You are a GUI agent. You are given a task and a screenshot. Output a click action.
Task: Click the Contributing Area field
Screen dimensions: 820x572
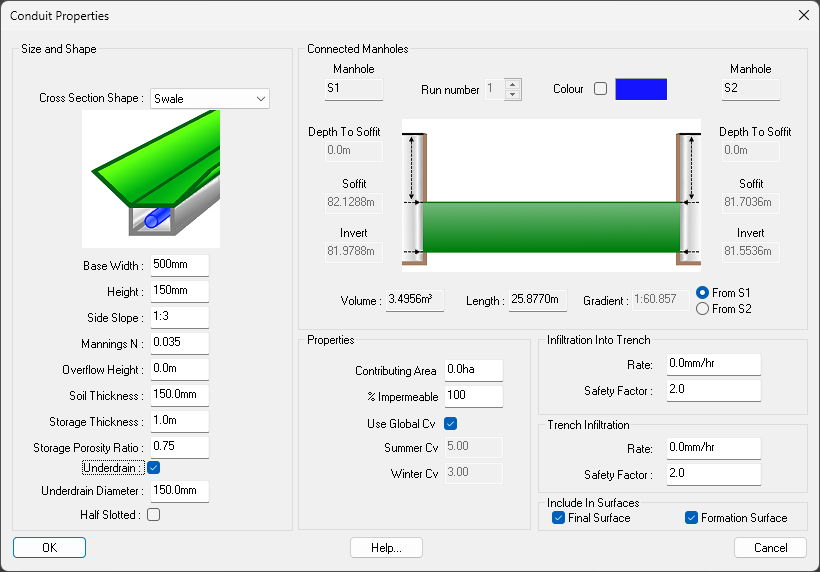(473, 371)
